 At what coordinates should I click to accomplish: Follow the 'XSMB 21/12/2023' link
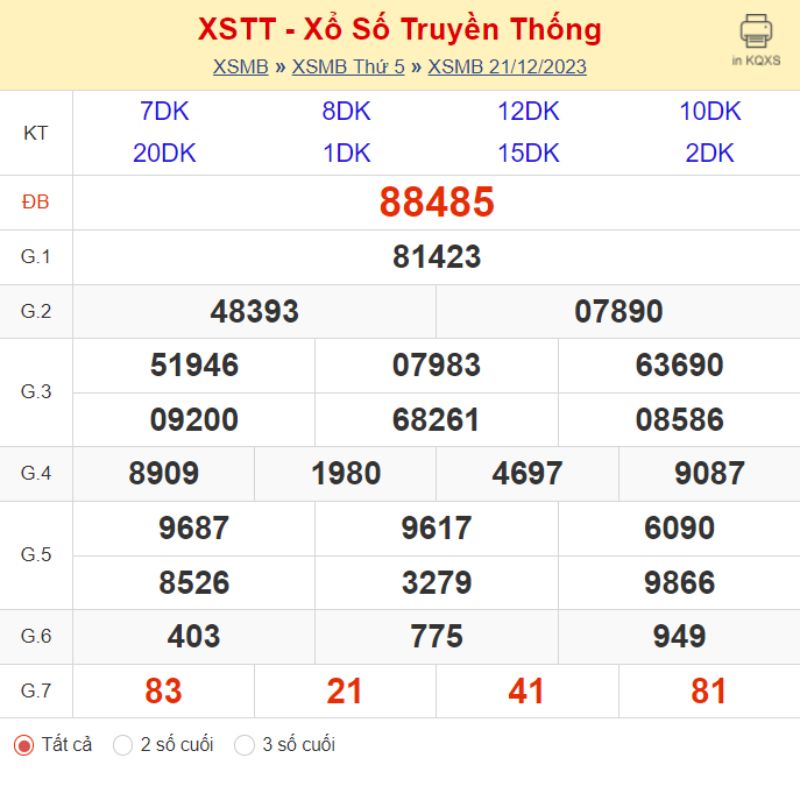(507, 67)
